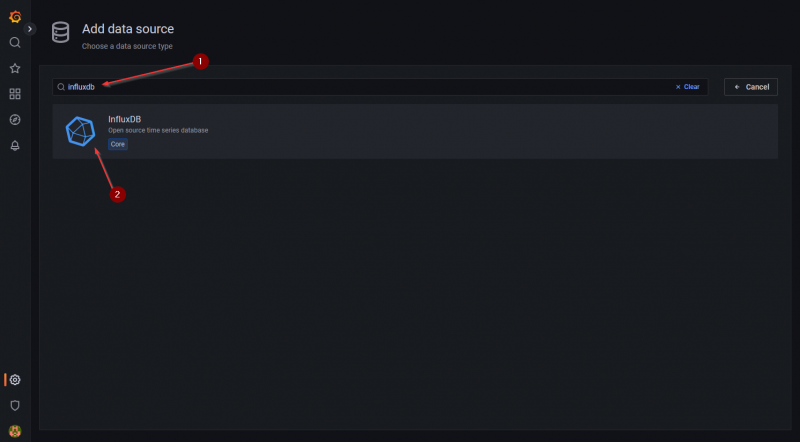Screen dimensions: 800x442
Task: Open the Configuration gear icon
Action: tap(15, 380)
